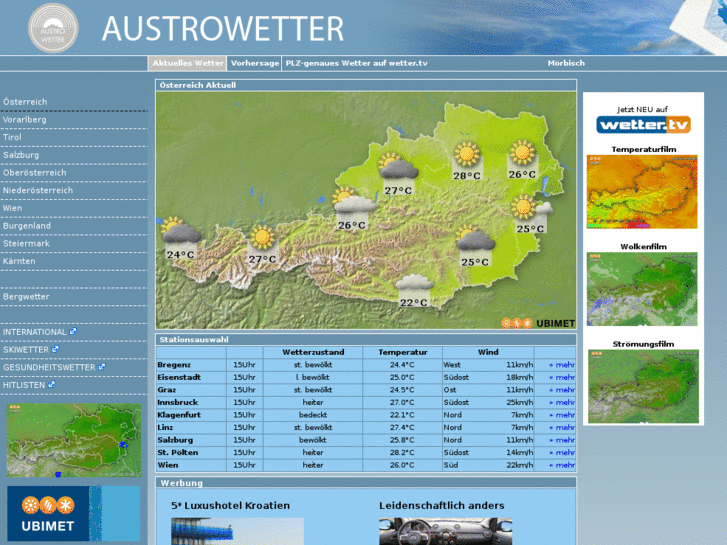The height and width of the screenshot is (545, 727).
Task: Select Kärnten in the left menu
Action: pos(19,260)
